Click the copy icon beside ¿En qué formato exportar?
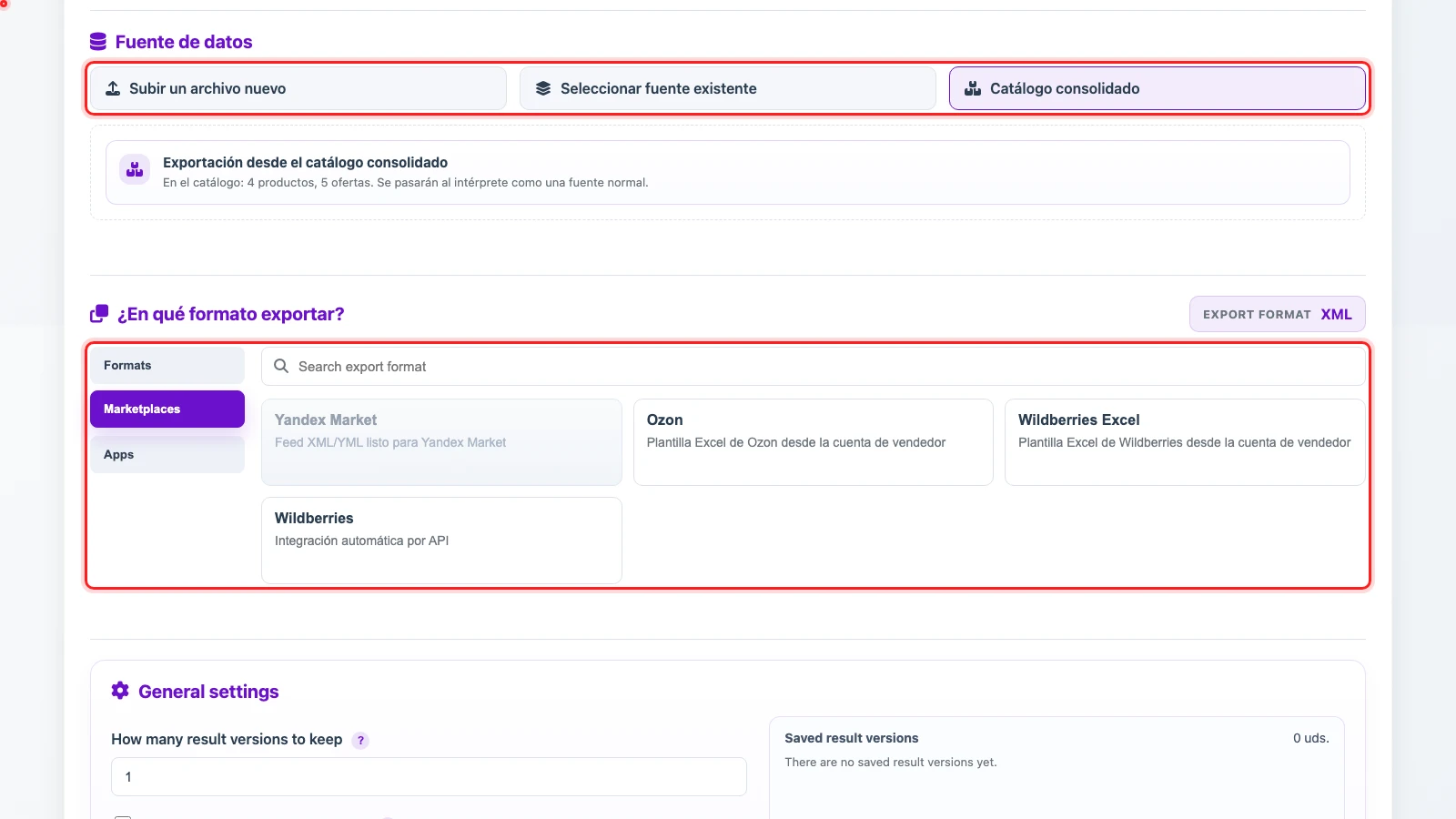 pyautogui.click(x=99, y=314)
